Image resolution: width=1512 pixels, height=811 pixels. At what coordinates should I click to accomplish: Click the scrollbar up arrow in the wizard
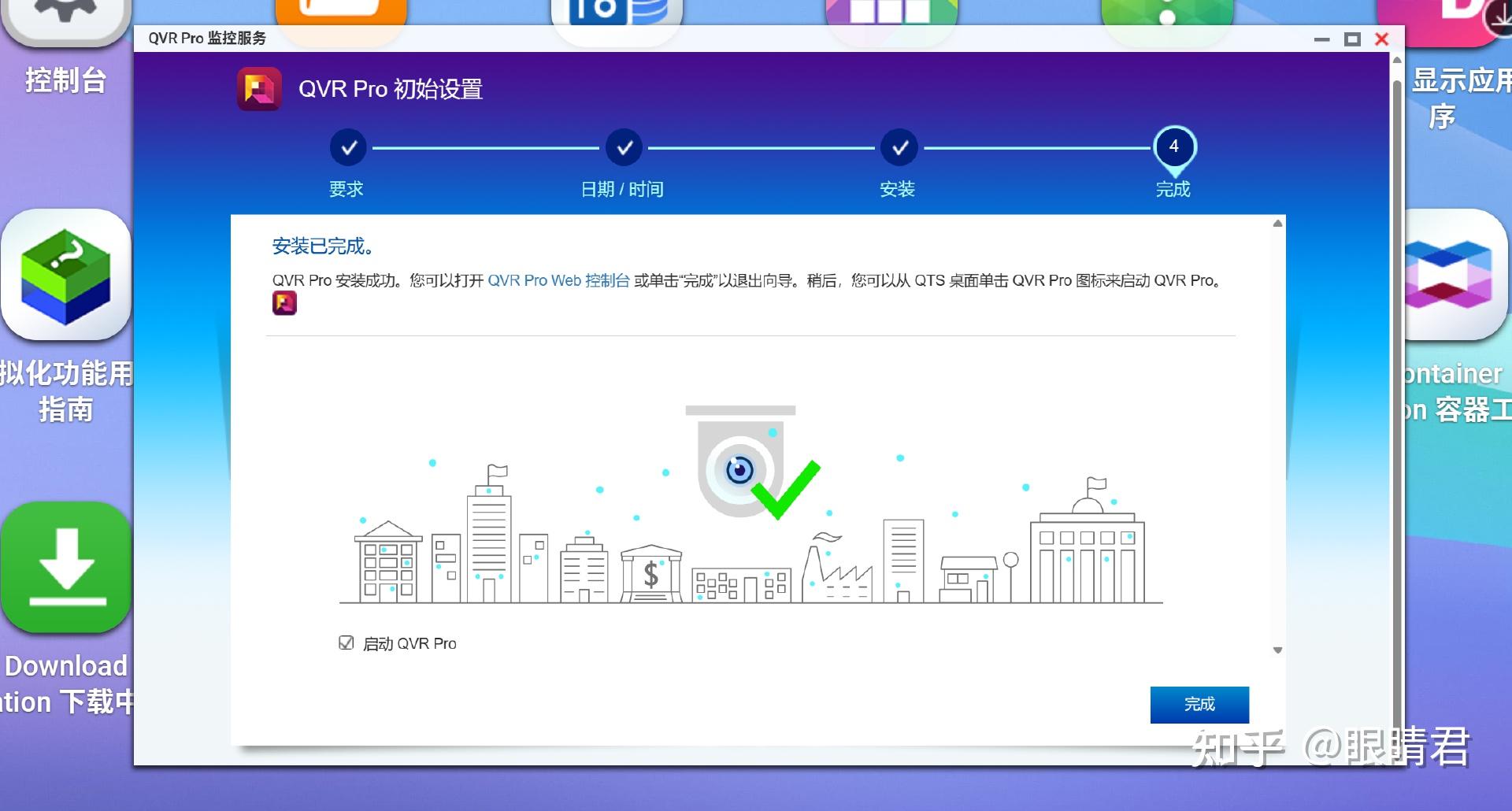click(1277, 223)
